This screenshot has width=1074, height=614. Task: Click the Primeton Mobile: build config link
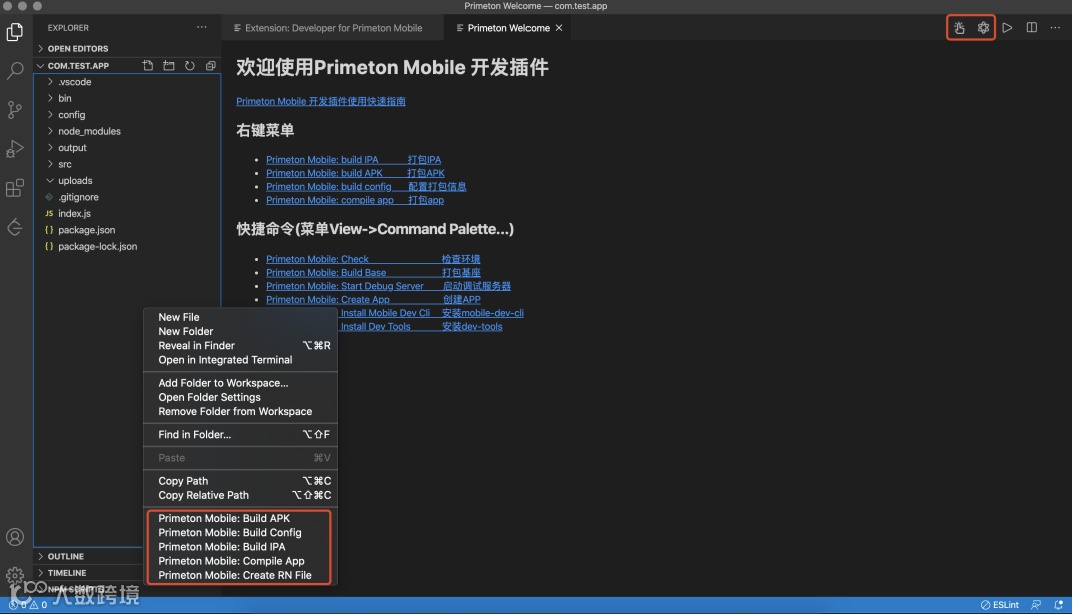(x=366, y=186)
